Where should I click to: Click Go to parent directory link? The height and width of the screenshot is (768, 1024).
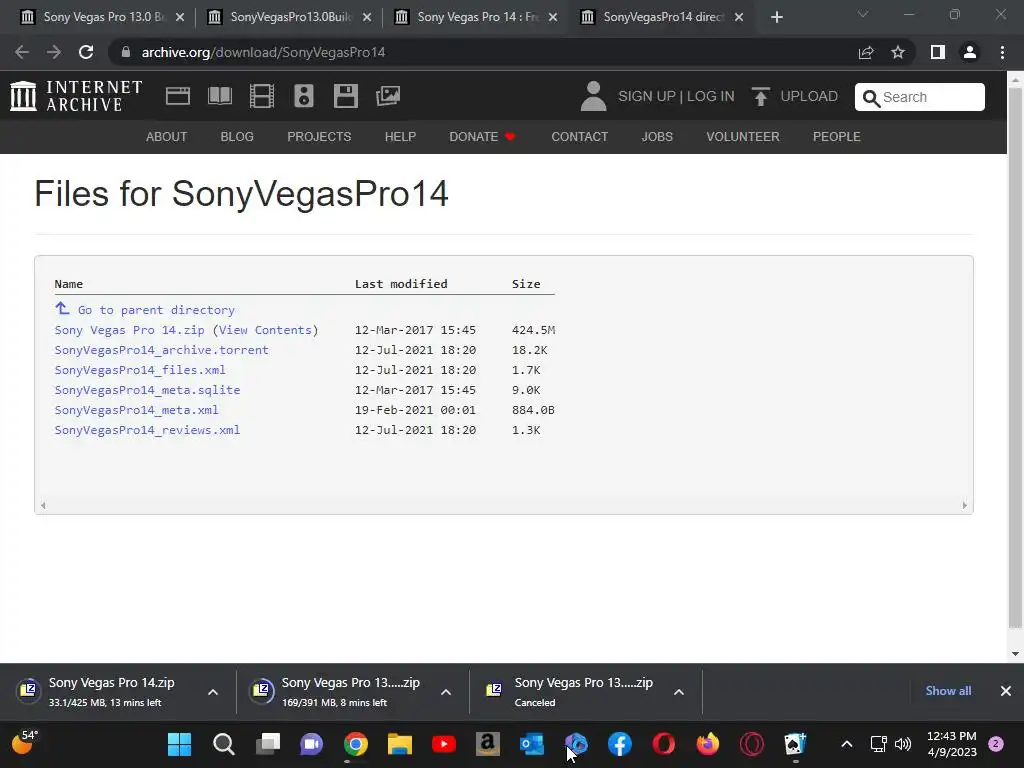(x=156, y=310)
